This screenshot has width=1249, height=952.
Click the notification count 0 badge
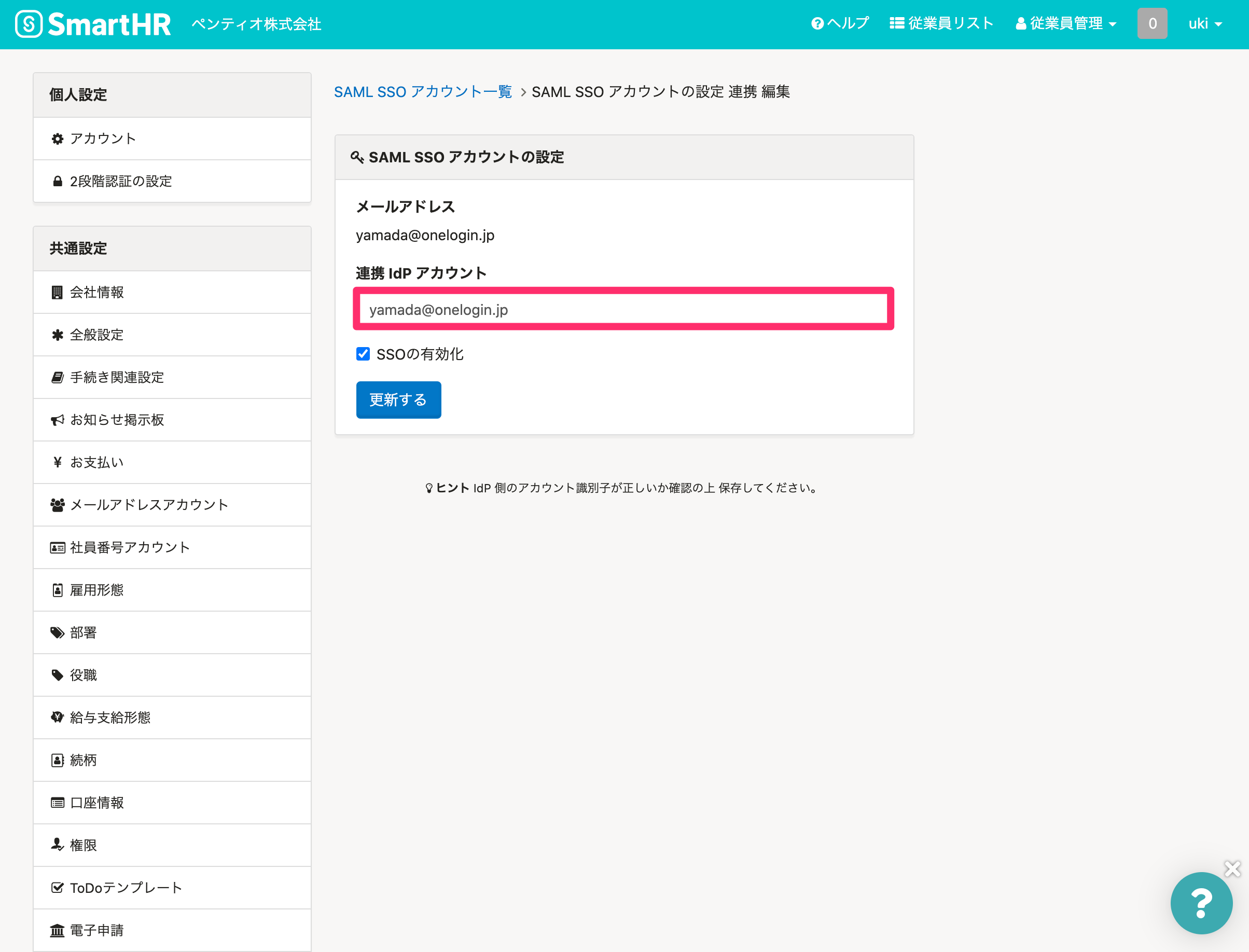point(1152,23)
